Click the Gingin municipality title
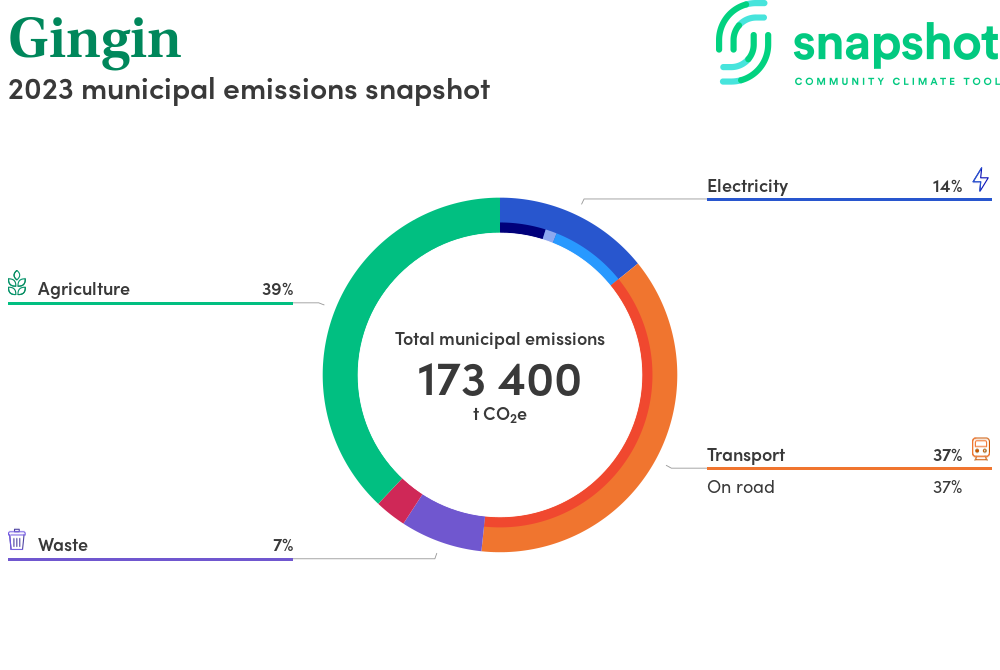The width and height of the screenshot is (1000, 670). 95,38
